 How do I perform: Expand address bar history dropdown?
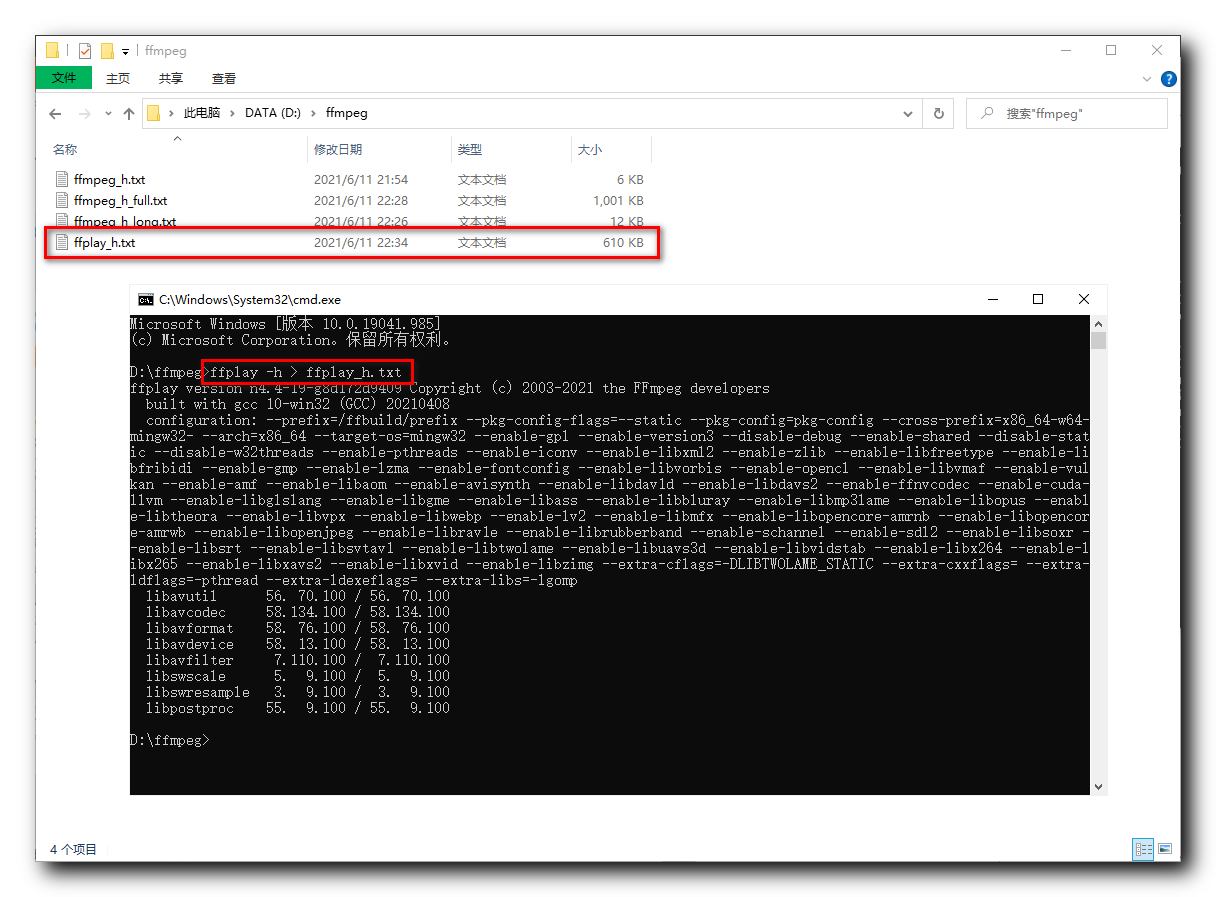click(908, 114)
